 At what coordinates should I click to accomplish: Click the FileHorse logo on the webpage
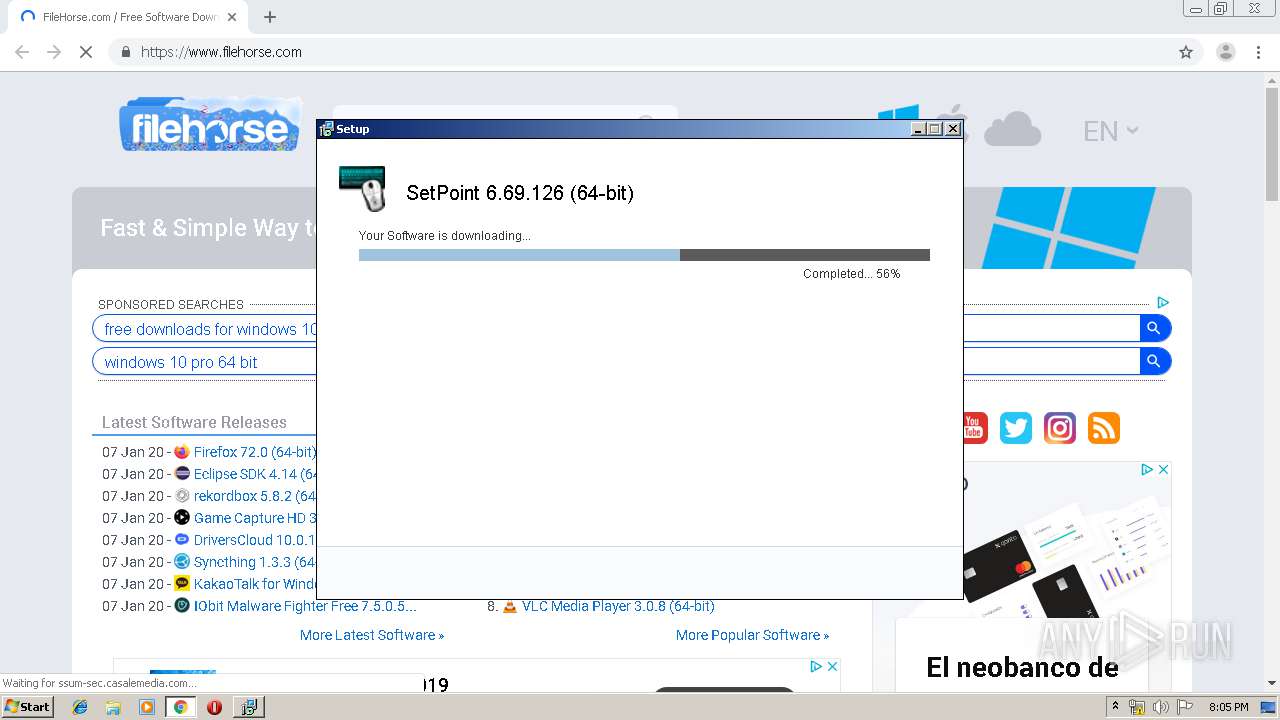tap(210, 124)
